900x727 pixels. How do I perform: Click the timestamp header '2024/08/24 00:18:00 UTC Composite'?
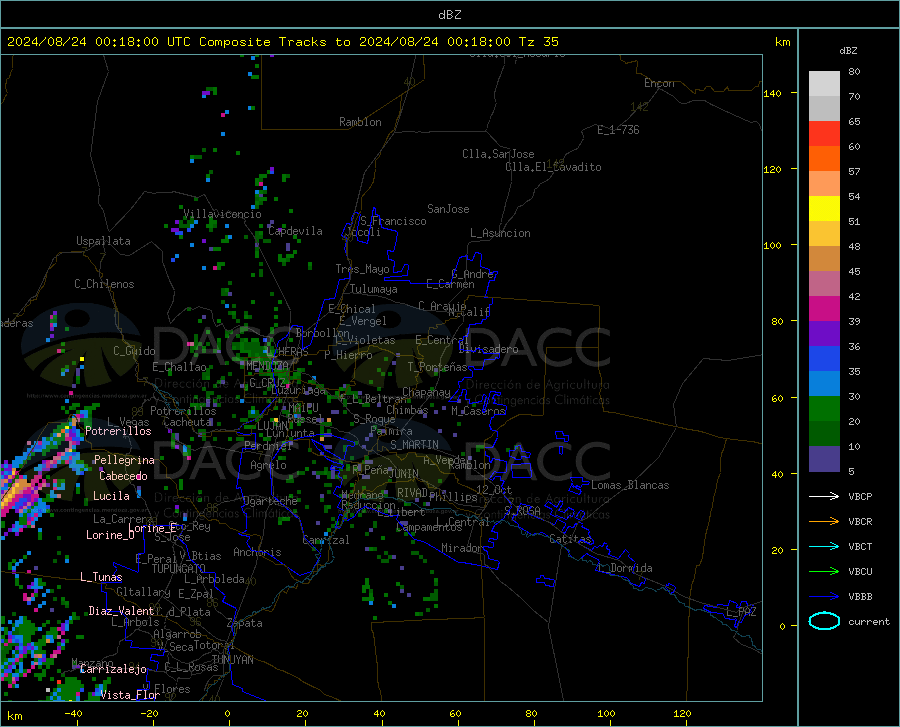(138, 42)
